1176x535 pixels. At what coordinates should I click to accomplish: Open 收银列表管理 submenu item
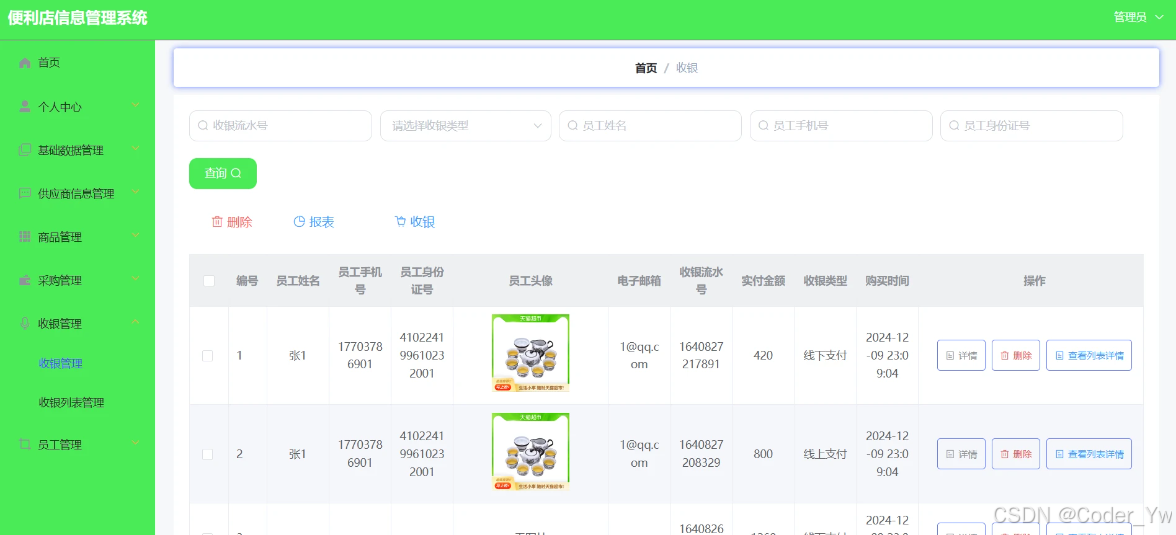71,403
